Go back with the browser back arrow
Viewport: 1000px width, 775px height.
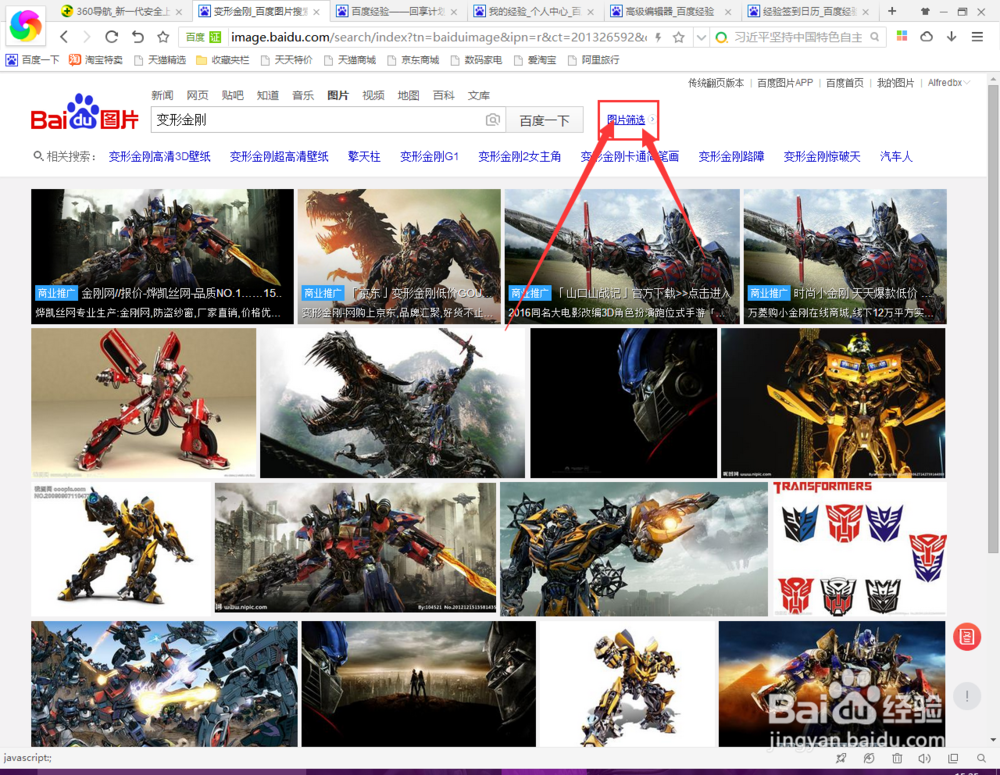[64, 37]
